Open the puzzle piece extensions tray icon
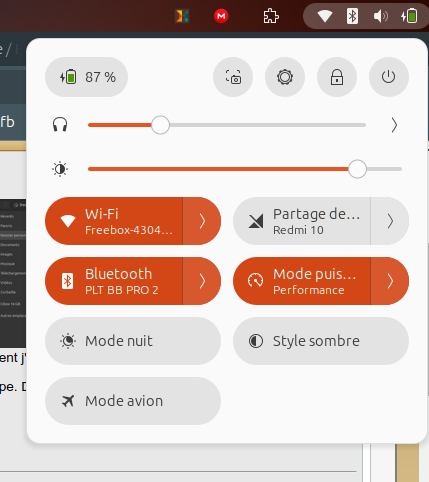429x482 pixels. pyautogui.click(x=271, y=16)
